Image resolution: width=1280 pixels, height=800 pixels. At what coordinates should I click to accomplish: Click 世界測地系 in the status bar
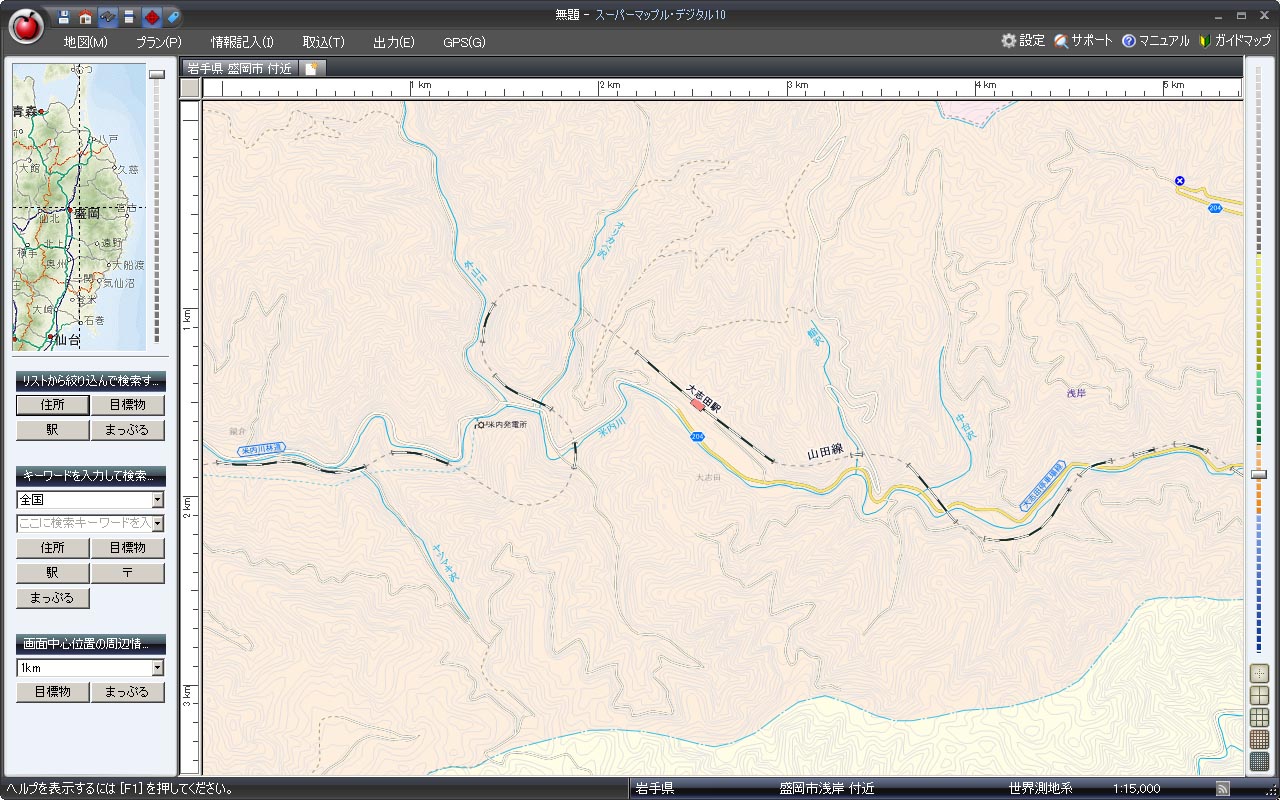coord(1040,788)
